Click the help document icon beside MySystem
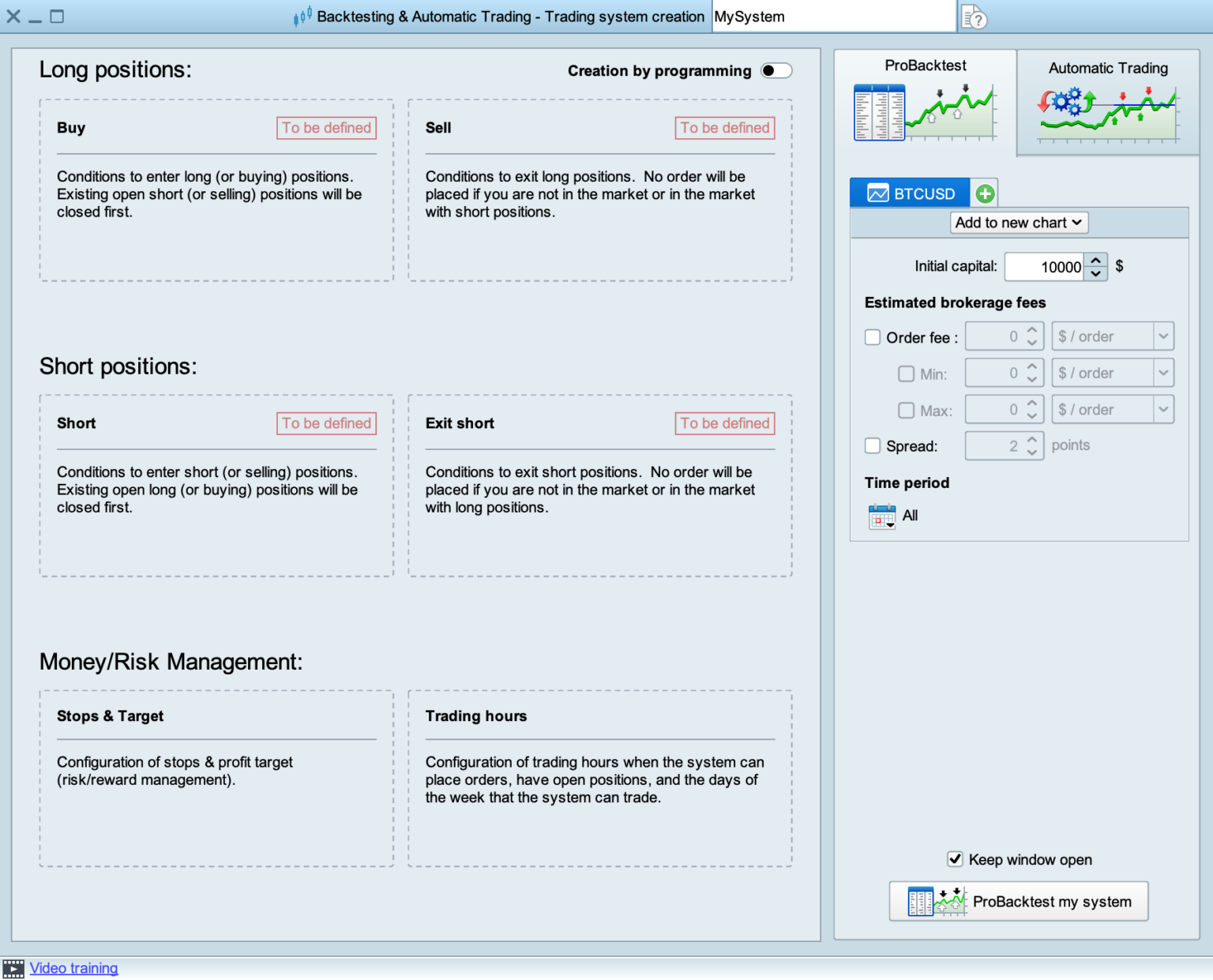 coord(975,17)
